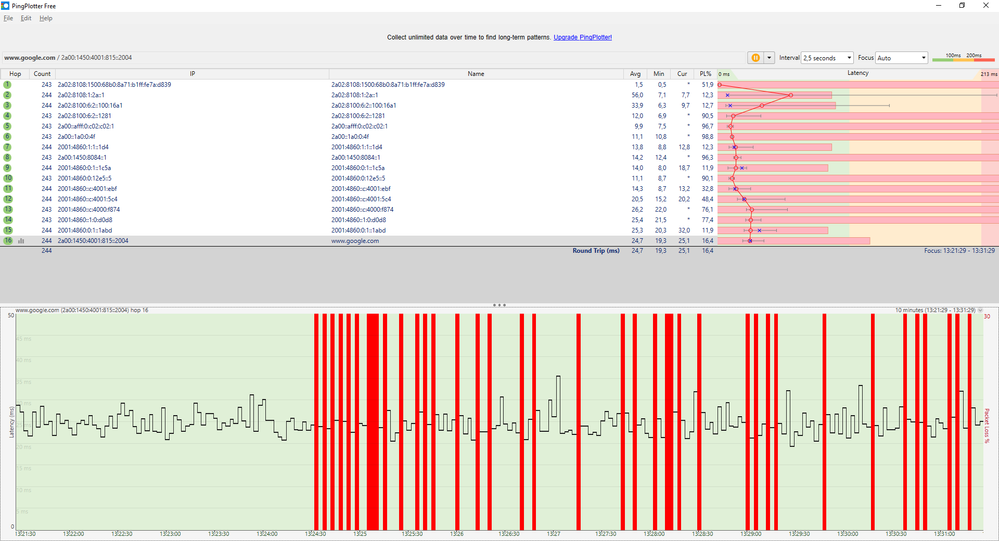Sort by the Avg column header
This screenshot has width=999, height=541.
(x=635, y=74)
